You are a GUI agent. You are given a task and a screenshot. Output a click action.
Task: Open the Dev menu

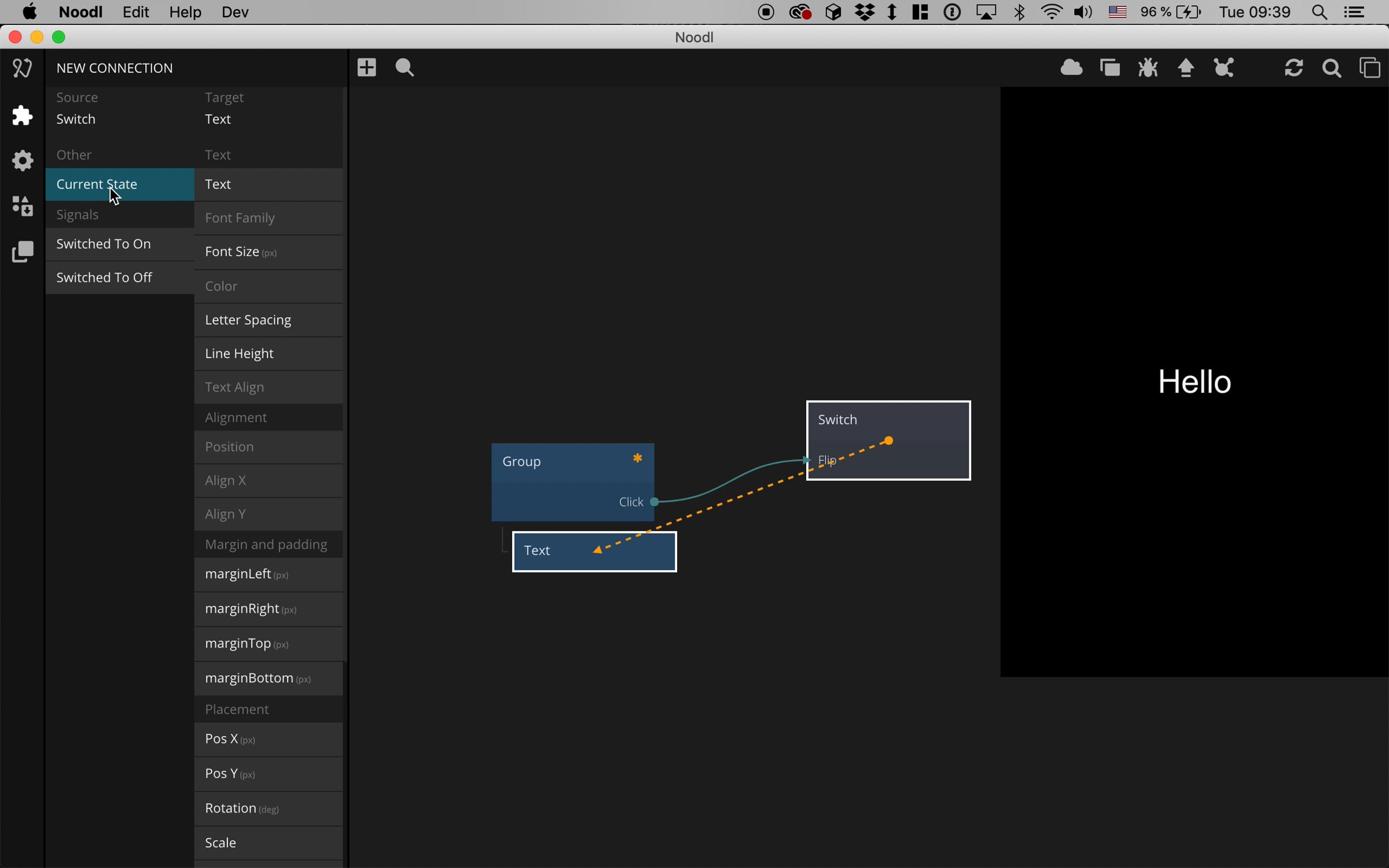click(x=235, y=12)
